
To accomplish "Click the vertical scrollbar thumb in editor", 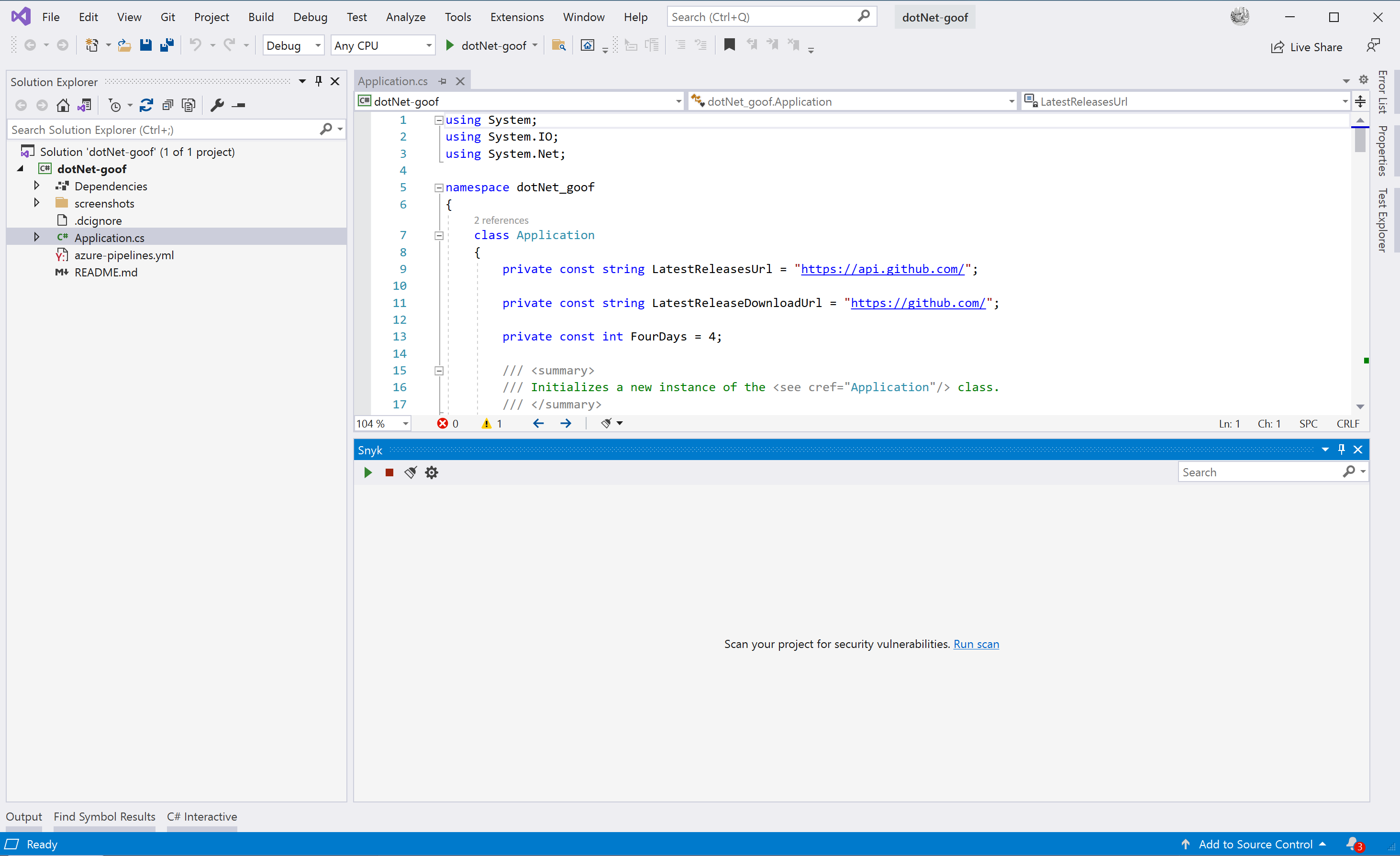I will click(x=1360, y=141).
